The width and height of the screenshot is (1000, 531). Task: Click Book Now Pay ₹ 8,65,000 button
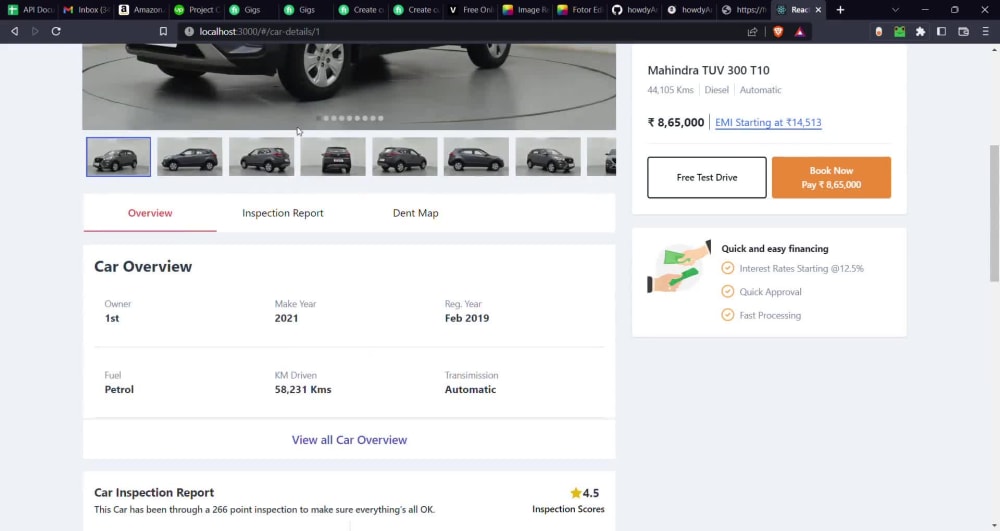831,177
